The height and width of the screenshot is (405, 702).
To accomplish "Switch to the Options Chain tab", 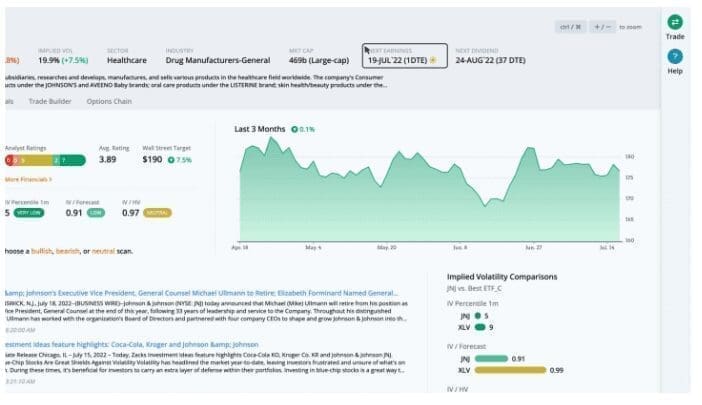I will [x=108, y=101].
